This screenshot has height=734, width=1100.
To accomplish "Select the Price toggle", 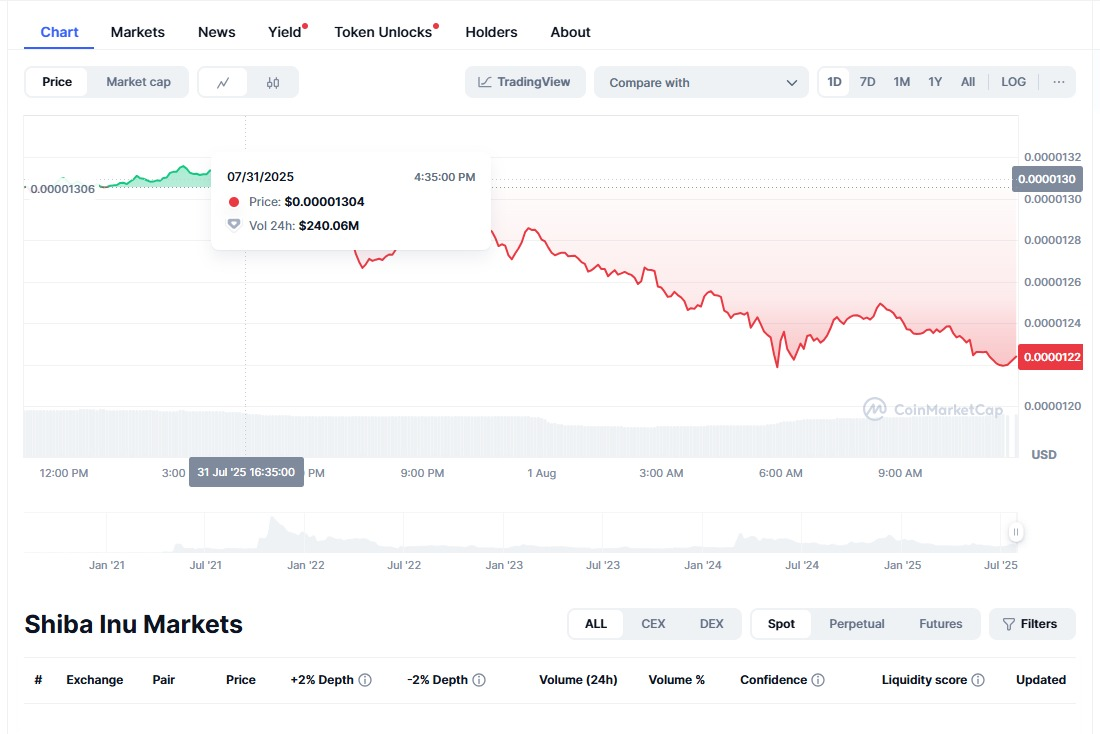I will coord(57,82).
